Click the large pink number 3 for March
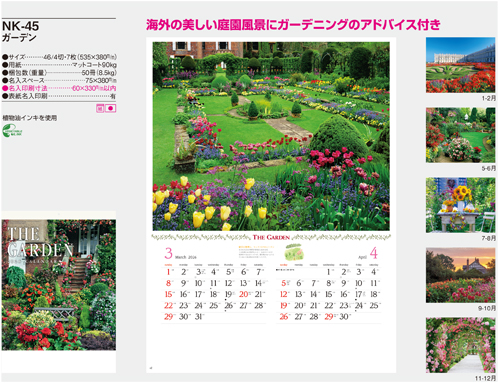Image resolution: width=499 pixels, height=383 pixels. point(169,253)
